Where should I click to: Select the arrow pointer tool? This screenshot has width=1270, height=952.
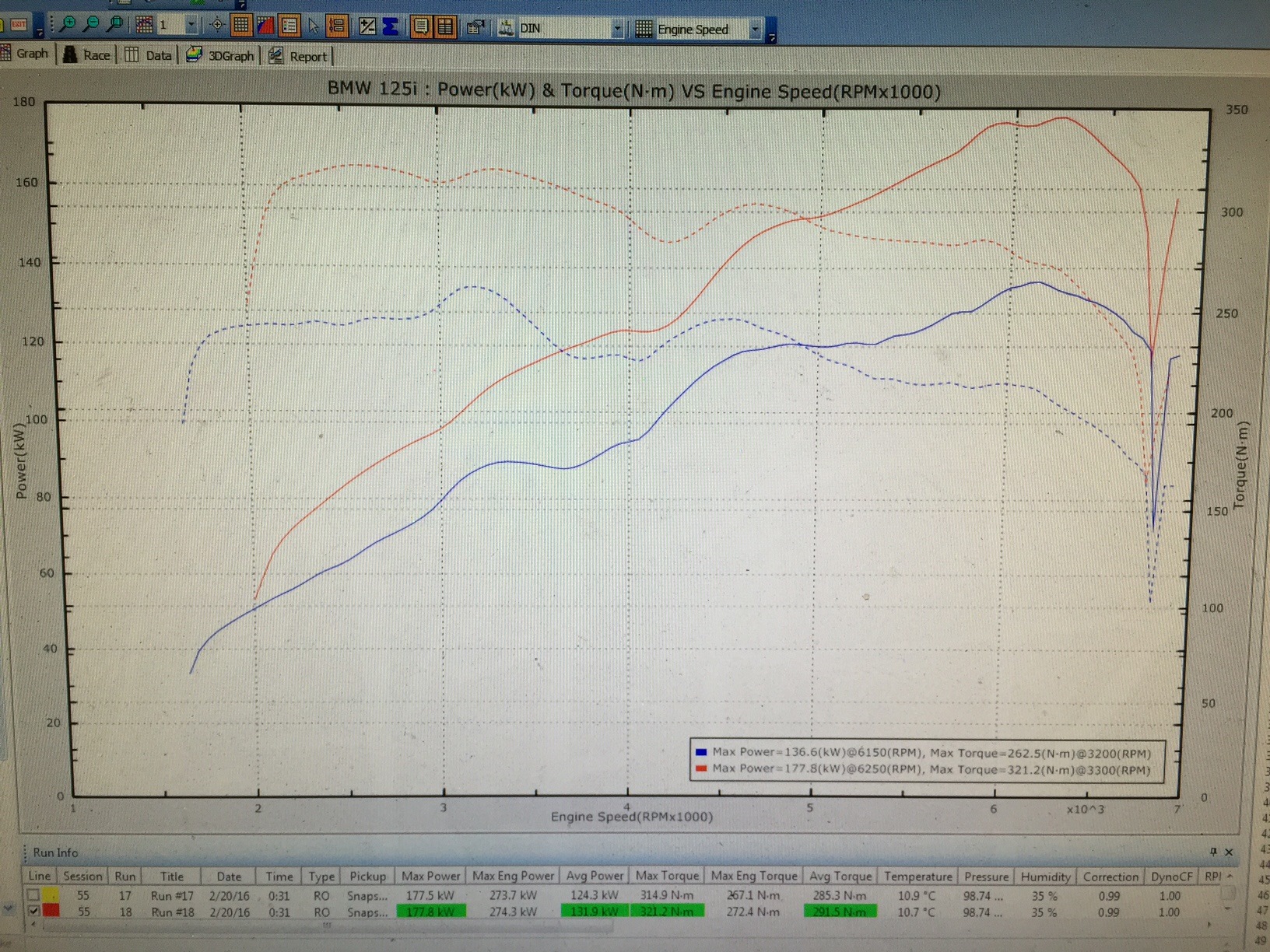click(313, 26)
